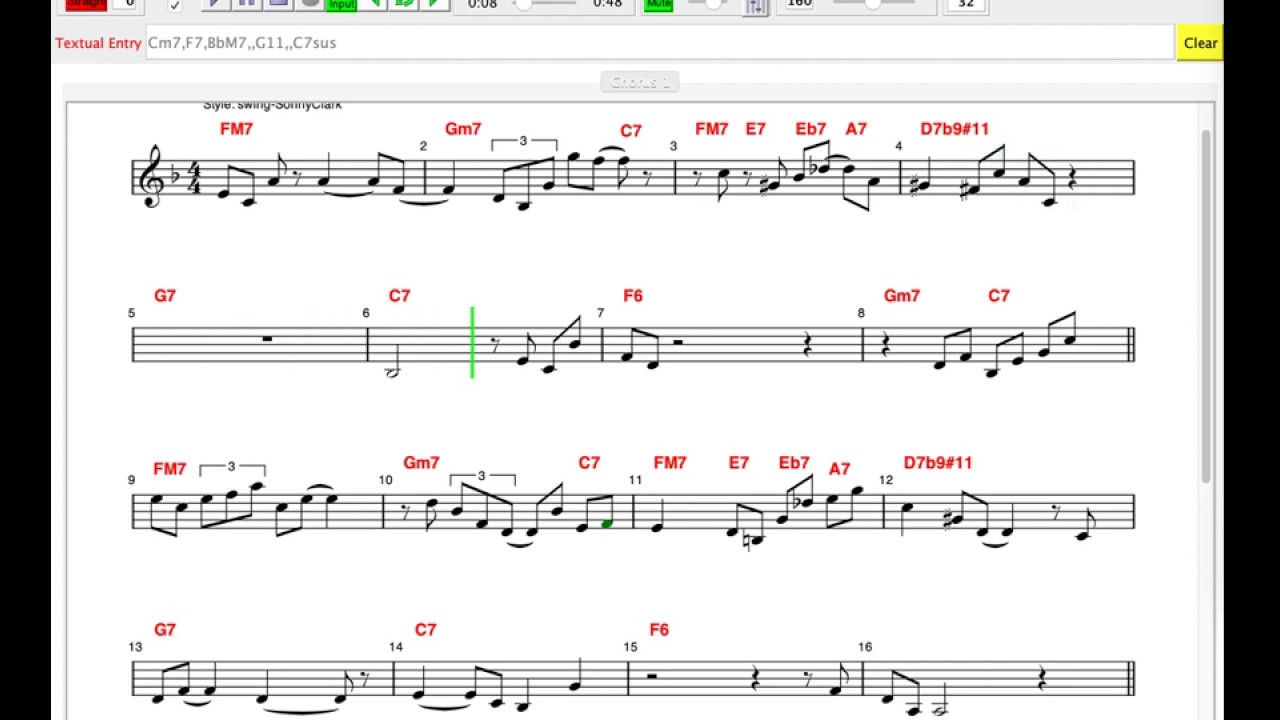Click the green playback cursor in measure 6

point(472,343)
